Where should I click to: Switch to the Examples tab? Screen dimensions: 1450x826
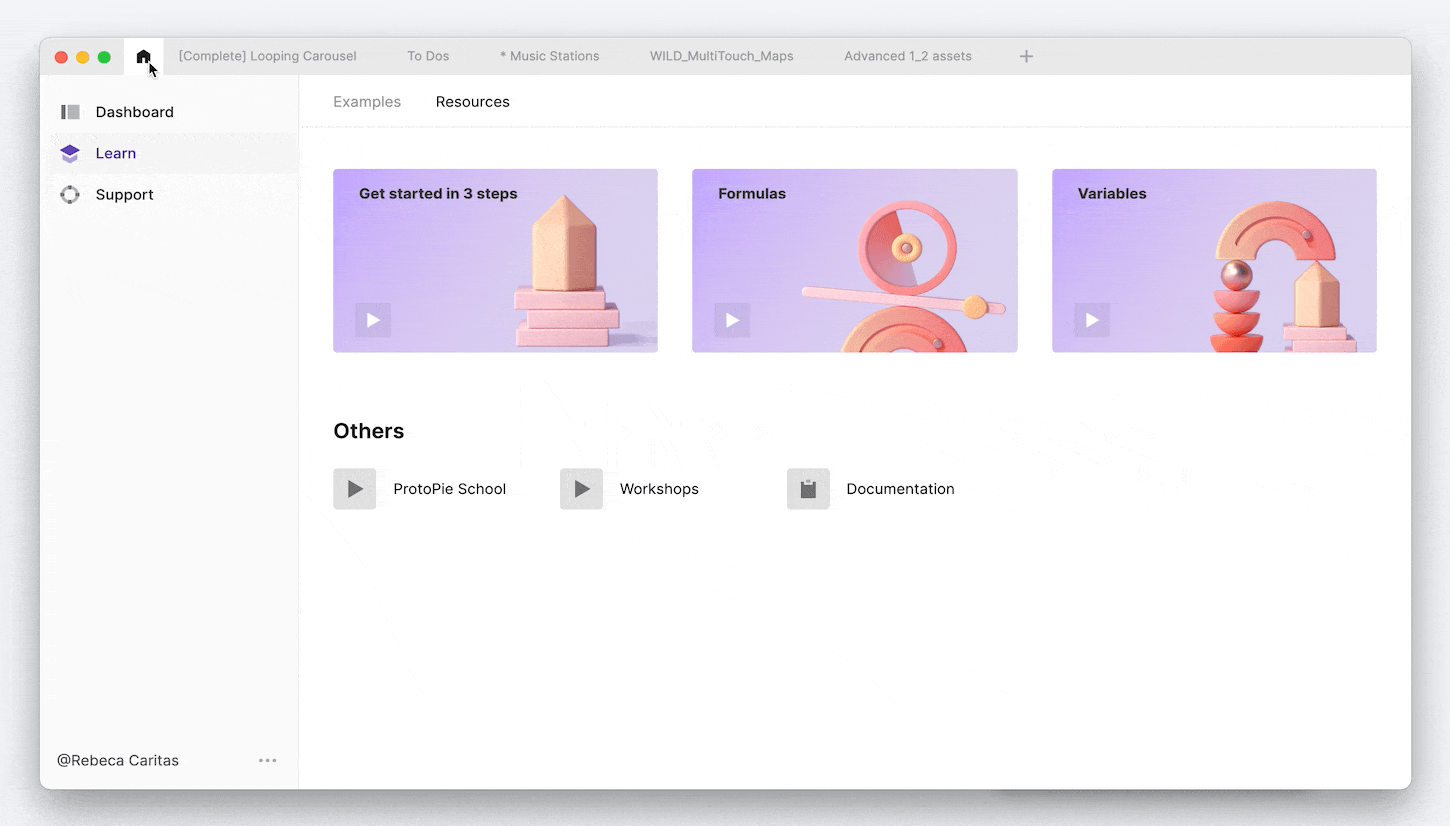[x=367, y=102]
